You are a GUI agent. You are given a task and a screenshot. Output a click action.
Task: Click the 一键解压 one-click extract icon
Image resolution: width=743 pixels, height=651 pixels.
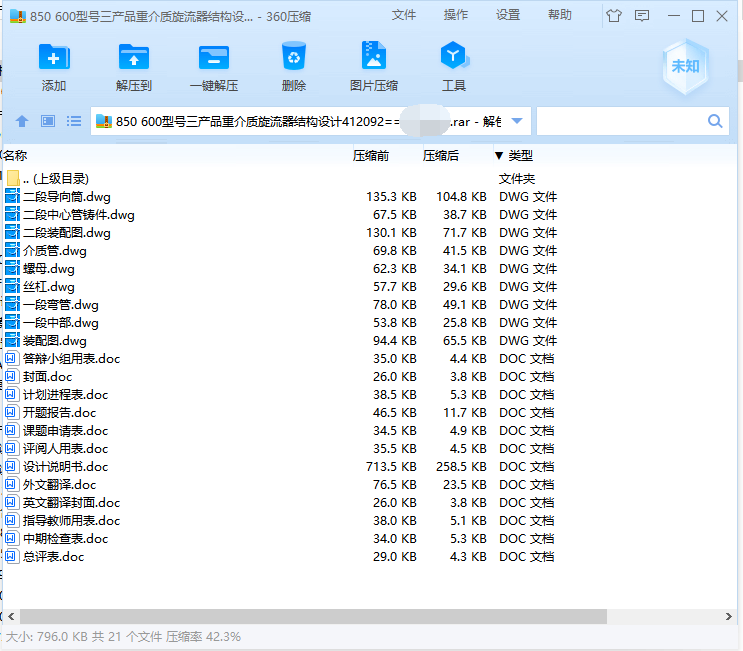(214, 57)
